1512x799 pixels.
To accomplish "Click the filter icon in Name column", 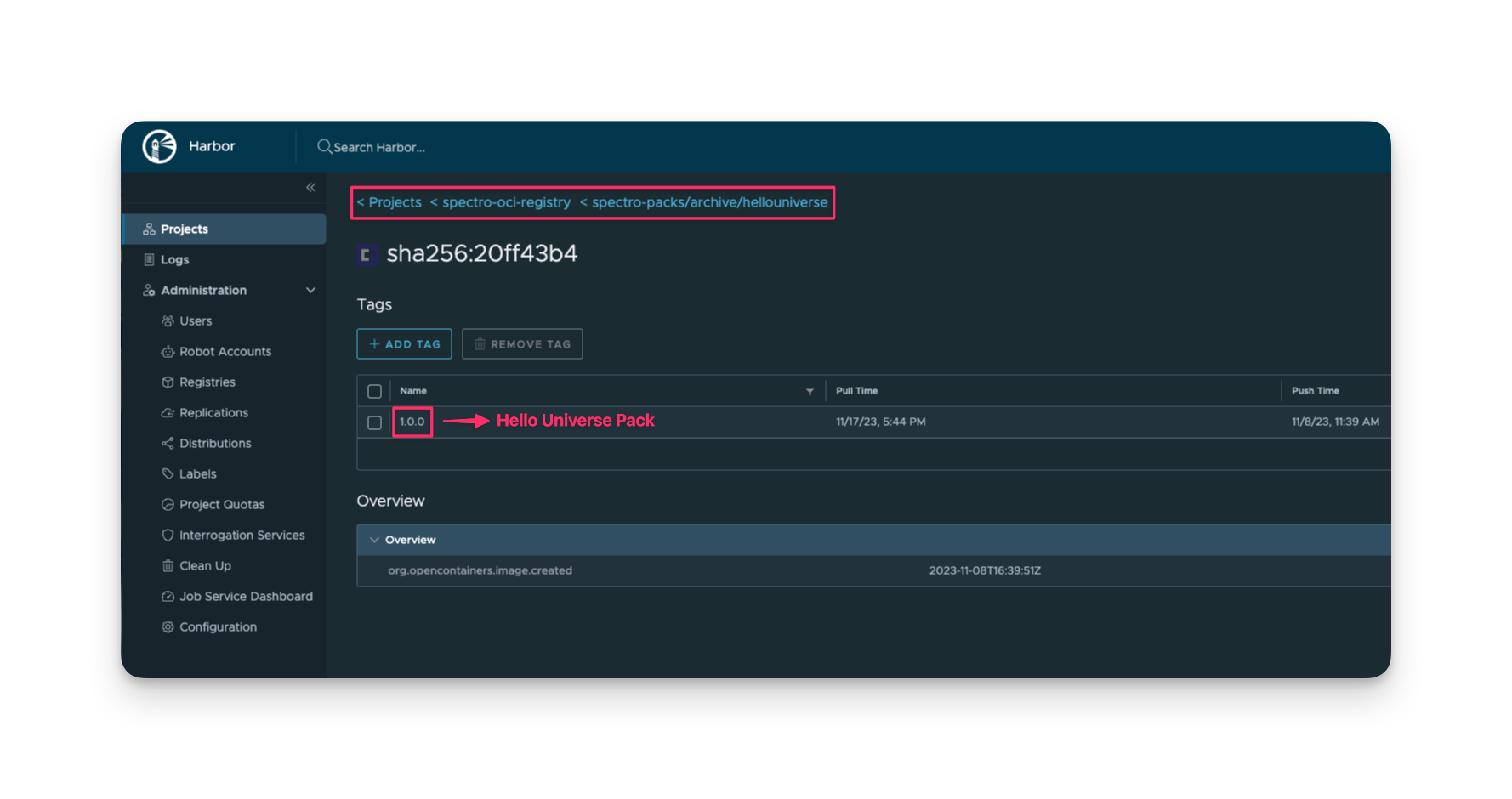I will [810, 392].
